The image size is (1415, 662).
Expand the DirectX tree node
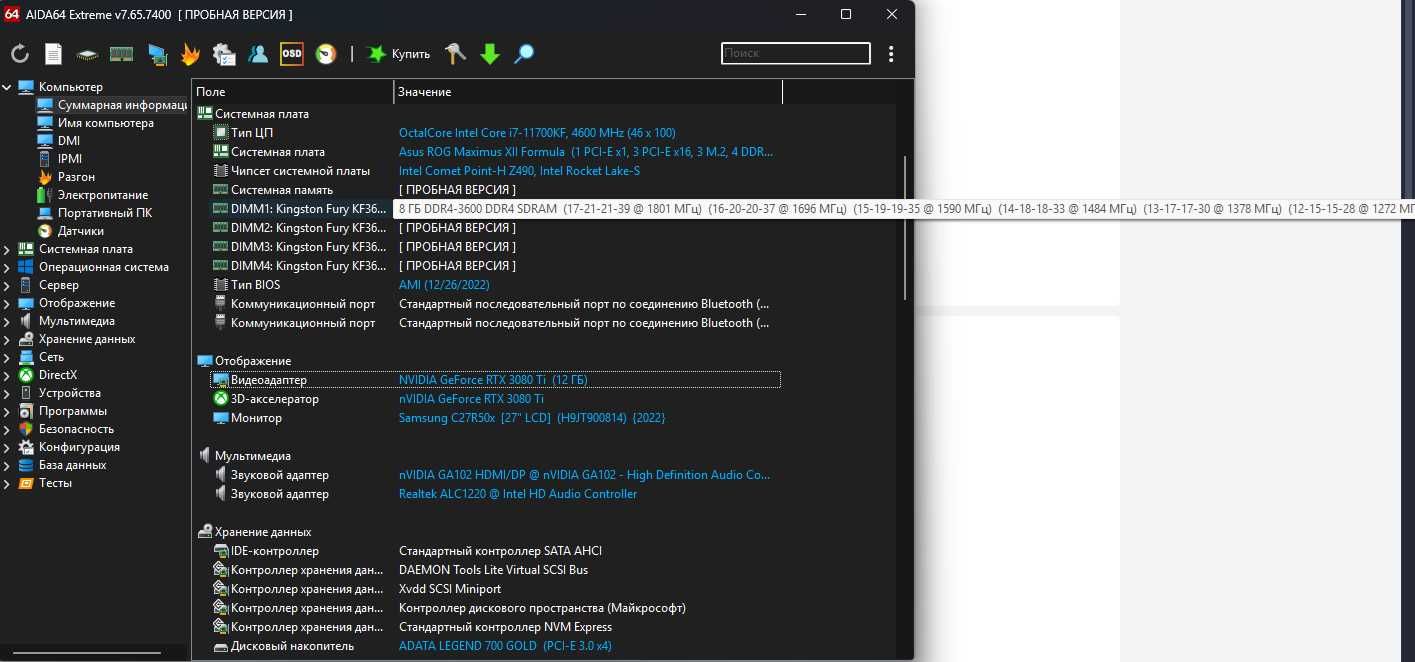coord(7,375)
